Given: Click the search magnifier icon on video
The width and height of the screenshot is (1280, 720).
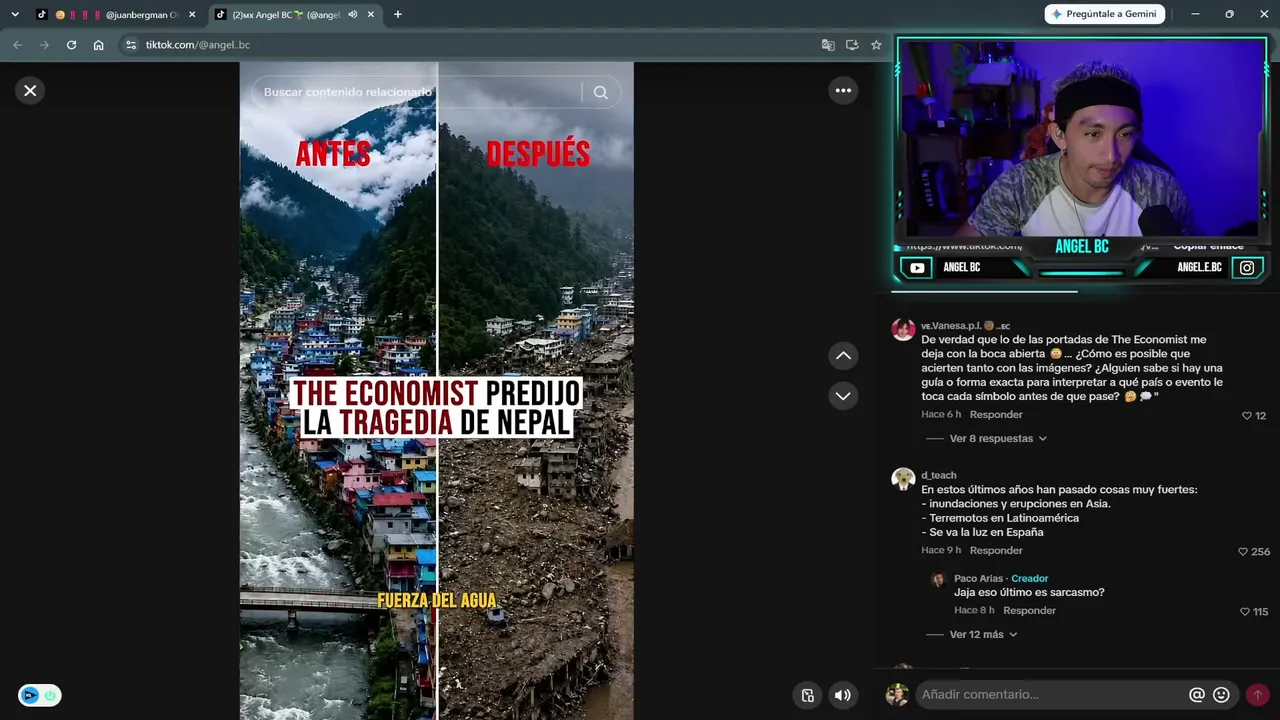Looking at the screenshot, I should (x=600, y=92).
